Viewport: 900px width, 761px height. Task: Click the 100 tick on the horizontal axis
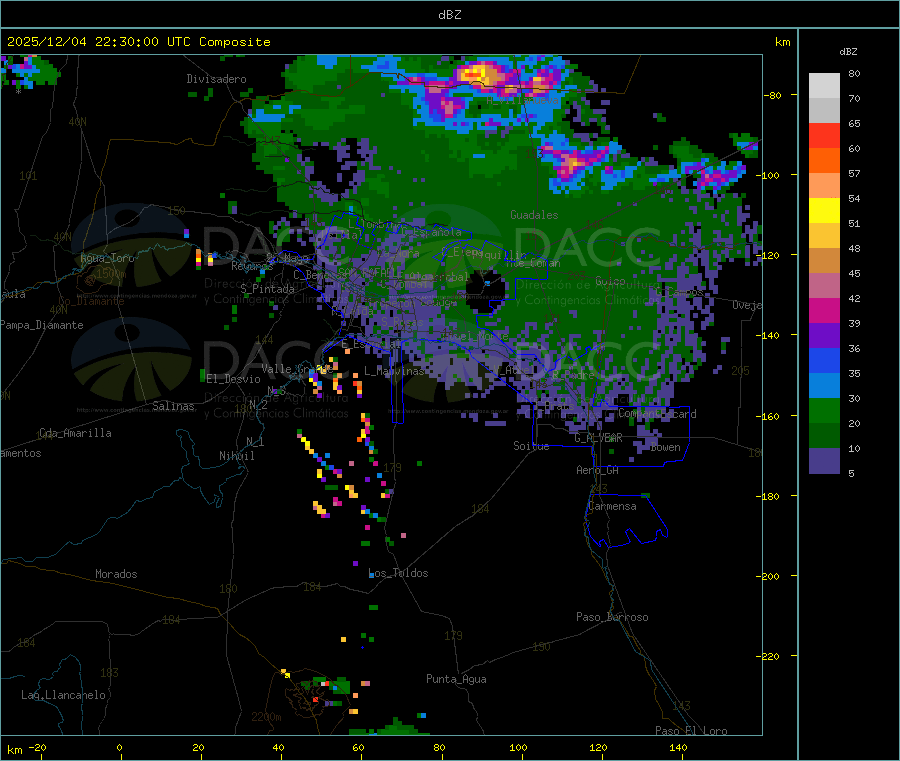point(518,747)
